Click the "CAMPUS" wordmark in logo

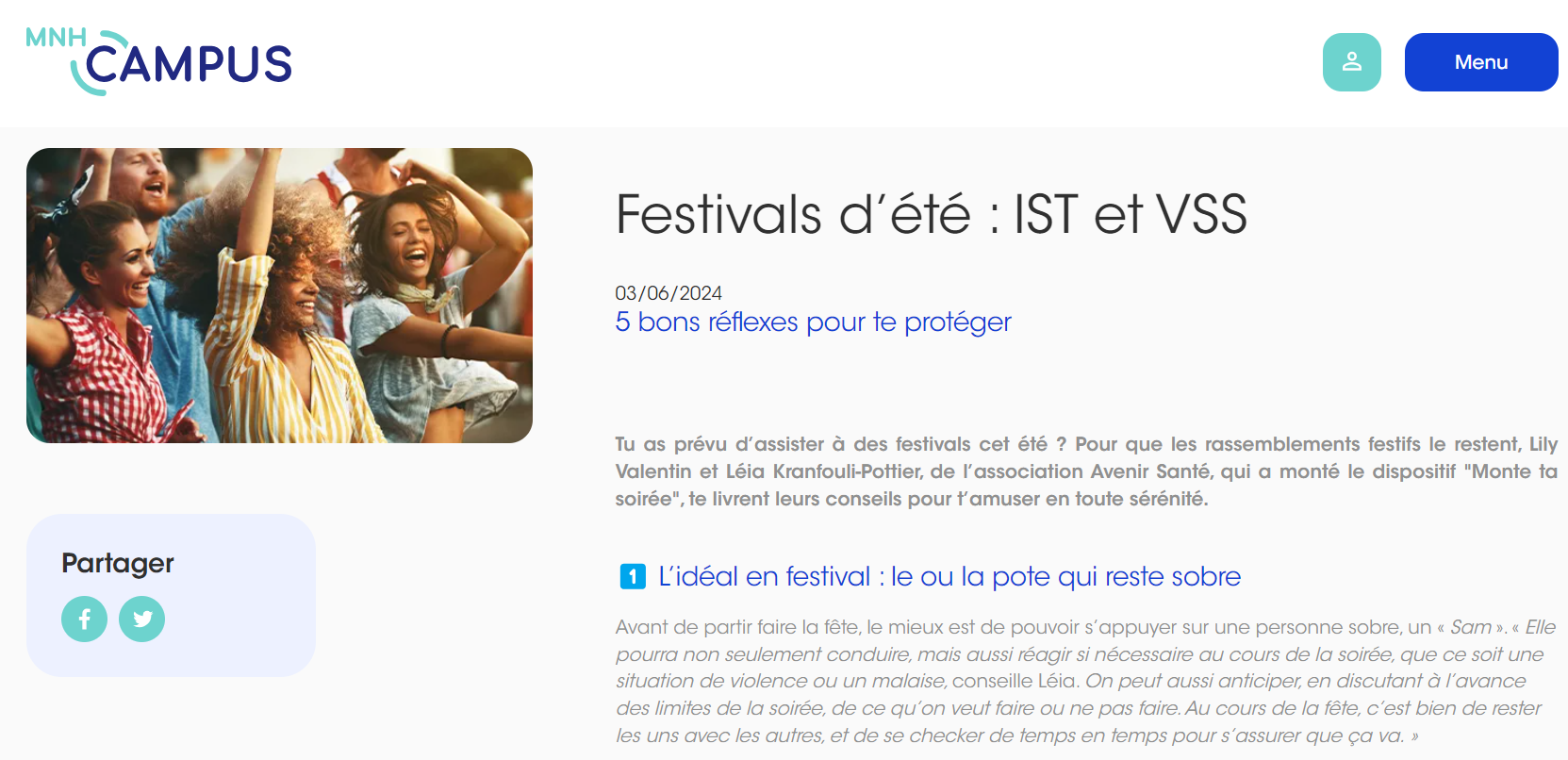pyautogui.click(x=190, y=64)
